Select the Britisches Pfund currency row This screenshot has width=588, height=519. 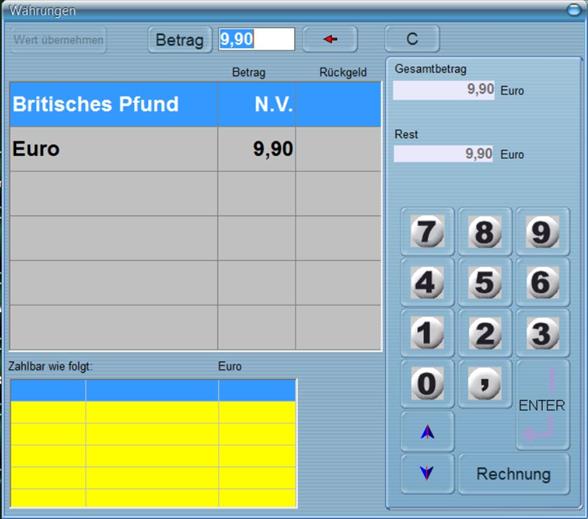195,104
